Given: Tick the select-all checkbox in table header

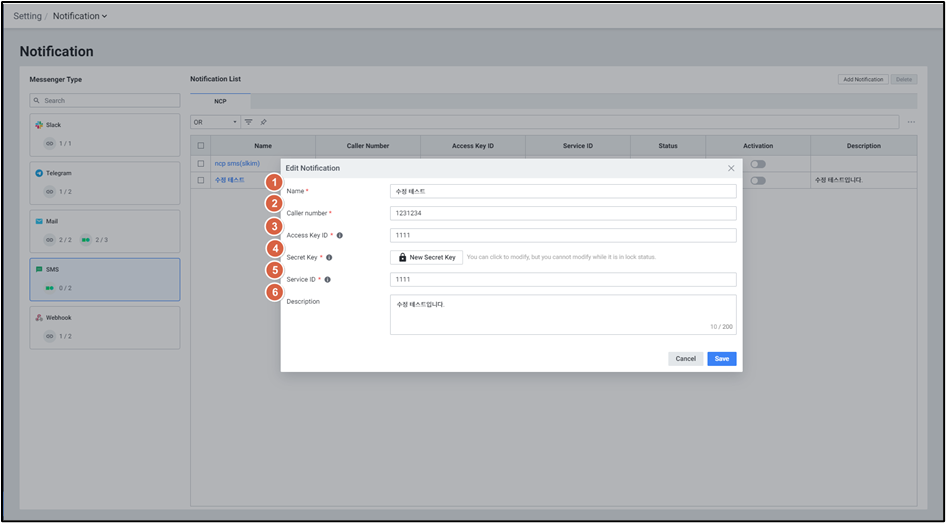Looking at the screenshot, I should 201,146.
